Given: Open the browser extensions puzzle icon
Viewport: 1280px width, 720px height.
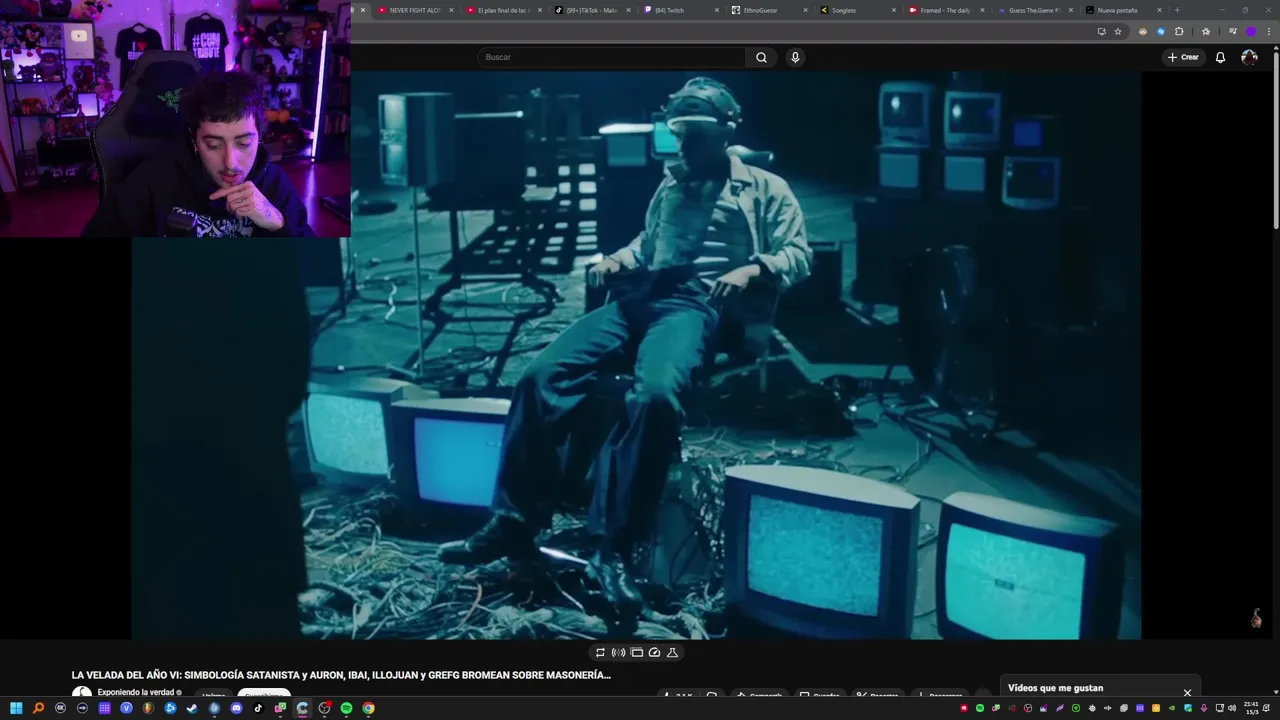Looking at the screenshot, I should pos(1179,31).
